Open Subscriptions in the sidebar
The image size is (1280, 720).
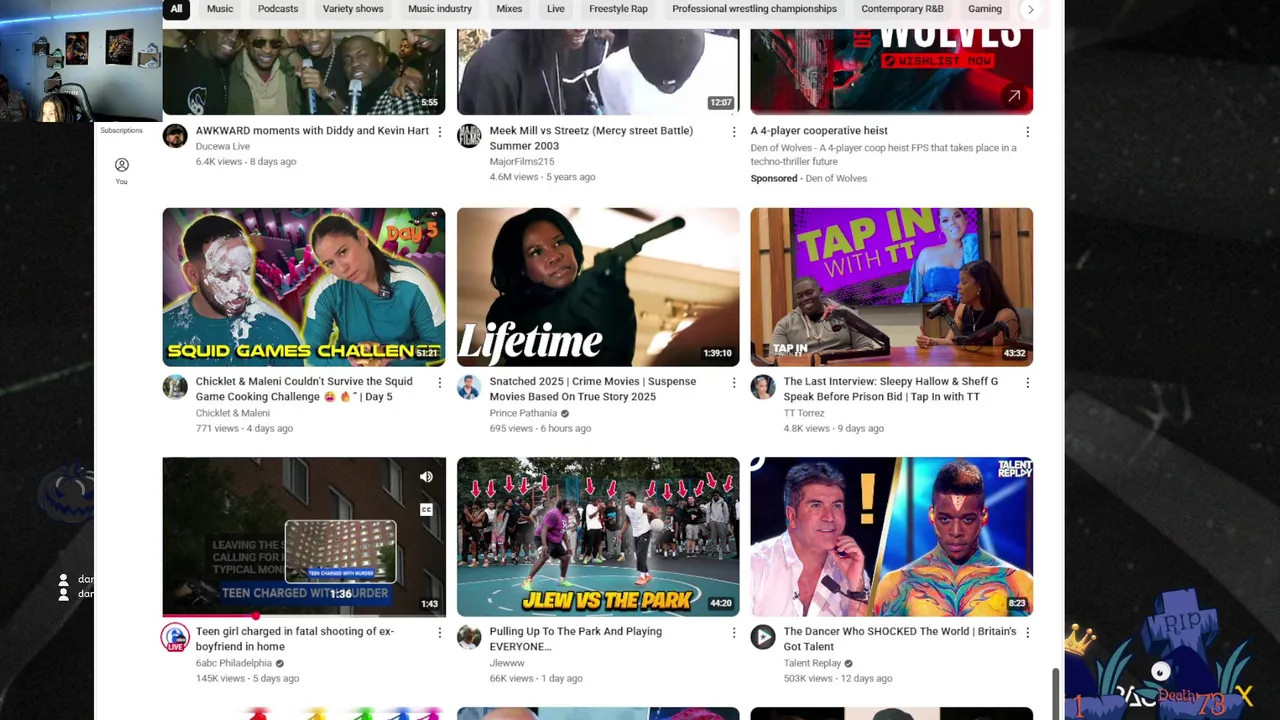(x=121, y=130)
